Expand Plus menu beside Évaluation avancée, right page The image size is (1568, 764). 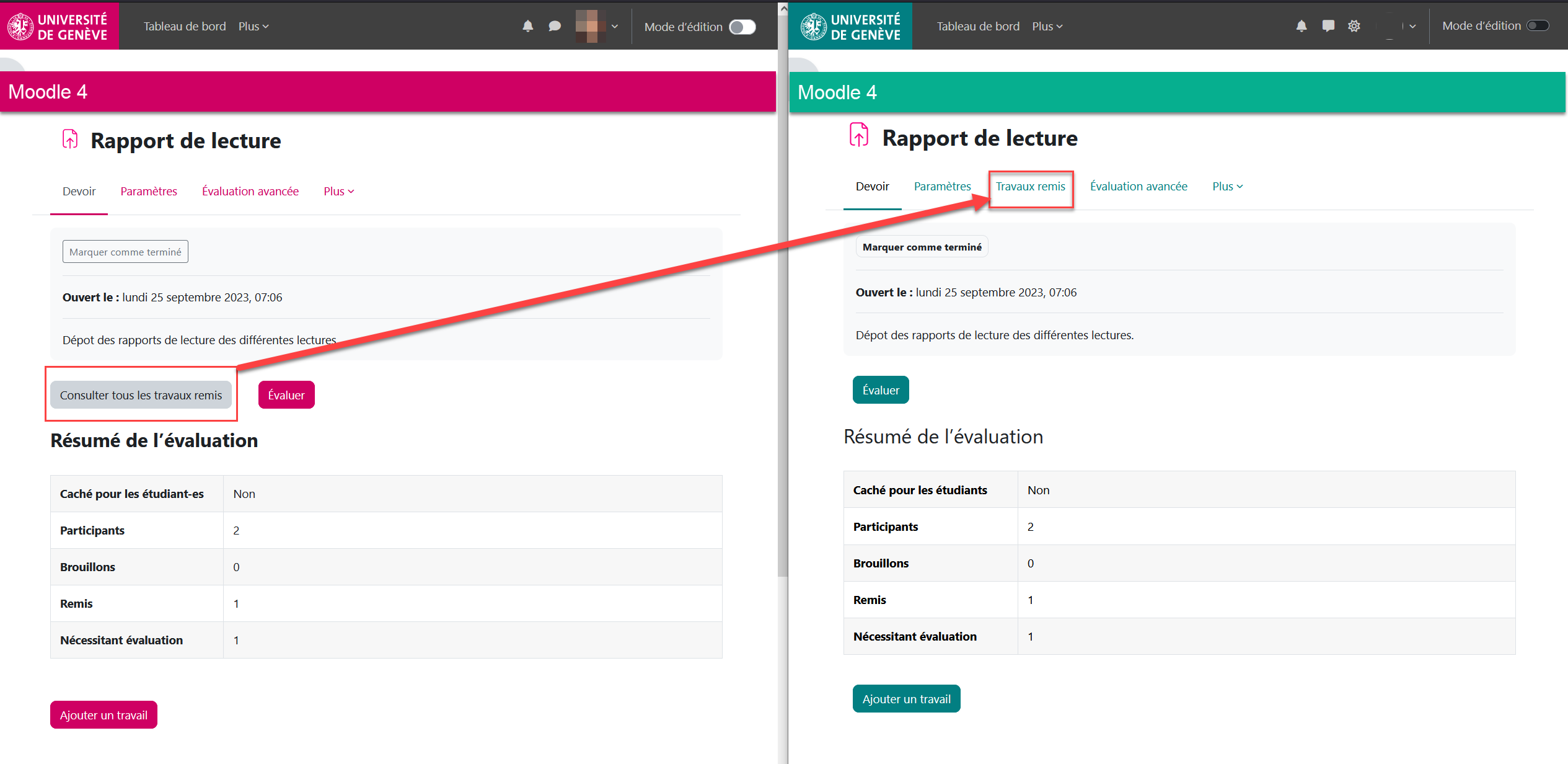coord(1227,186)
